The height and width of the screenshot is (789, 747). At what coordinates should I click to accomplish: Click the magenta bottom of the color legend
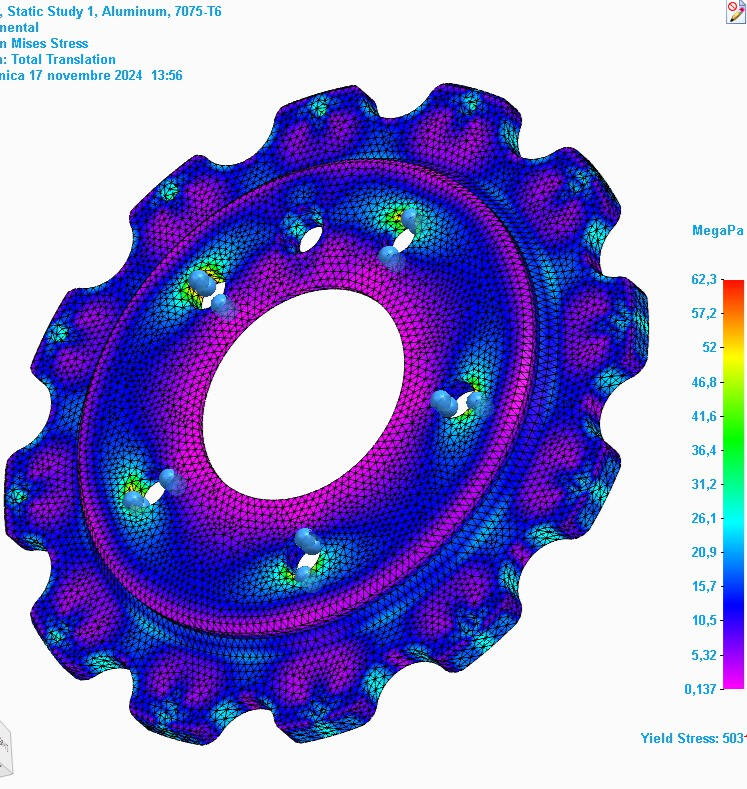(733, 682)
